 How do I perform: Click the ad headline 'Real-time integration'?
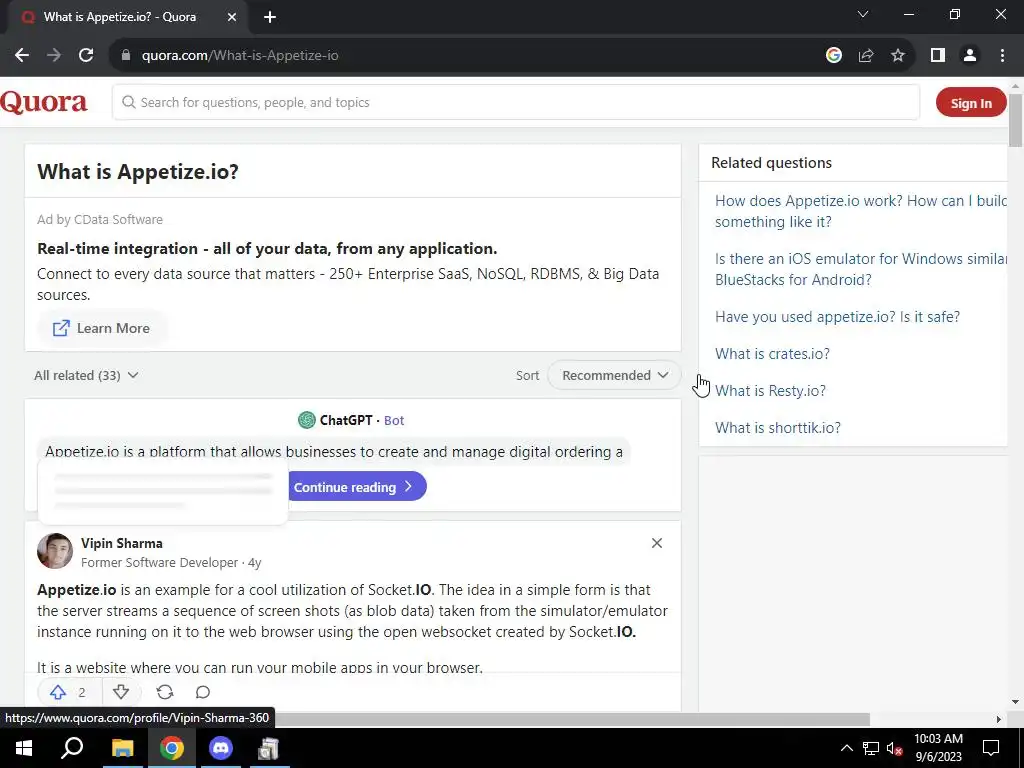[x=267, y=249]
